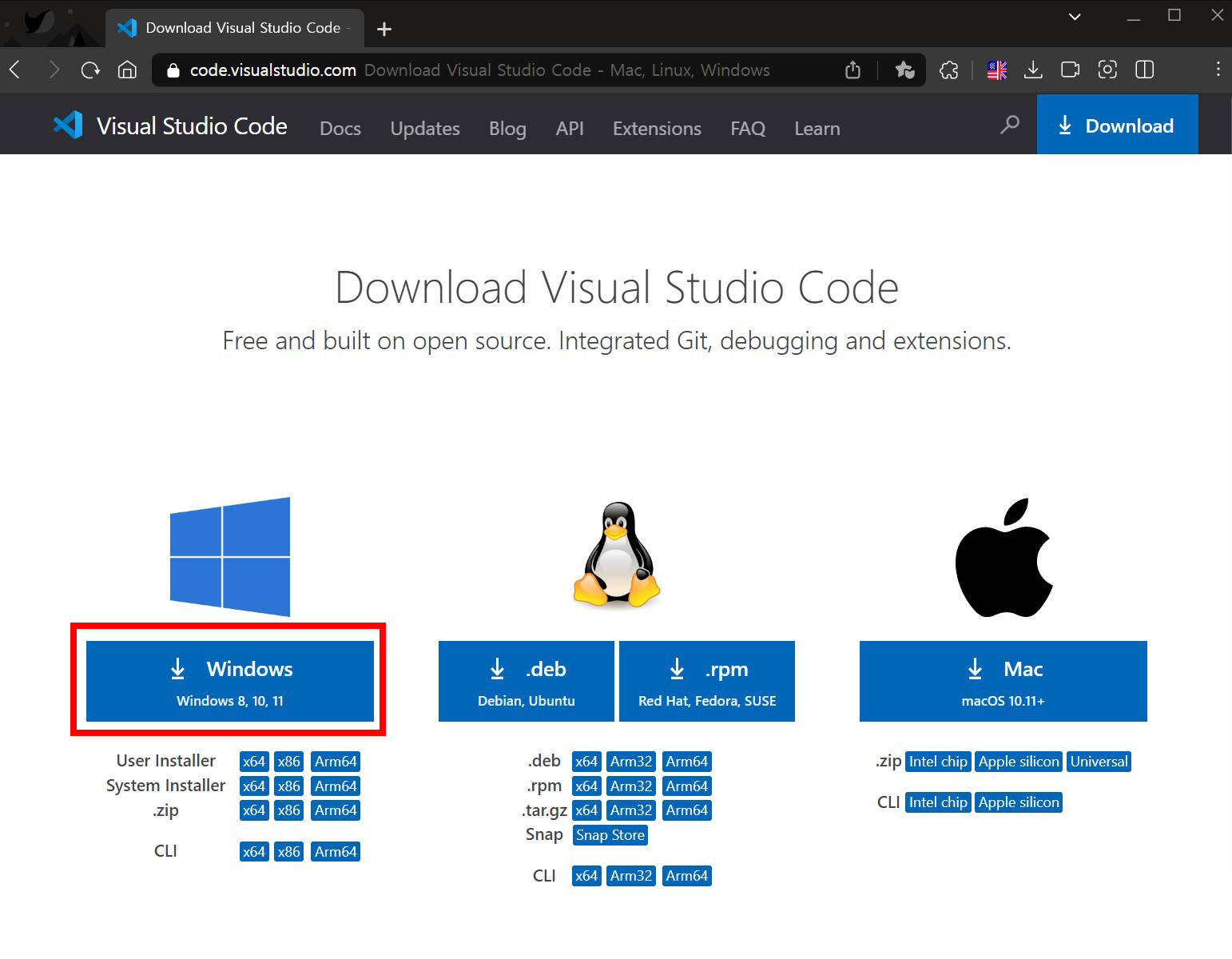Click x64 in the .tar.gz row
The image size is (1232, 959).
click(x=586, y=810)
